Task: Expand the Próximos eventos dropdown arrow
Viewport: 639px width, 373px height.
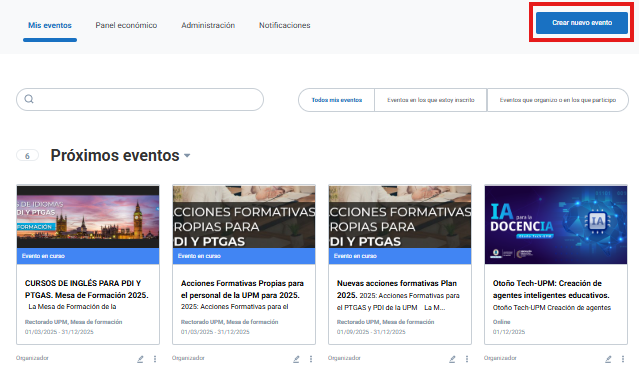Action: point(187,156)
